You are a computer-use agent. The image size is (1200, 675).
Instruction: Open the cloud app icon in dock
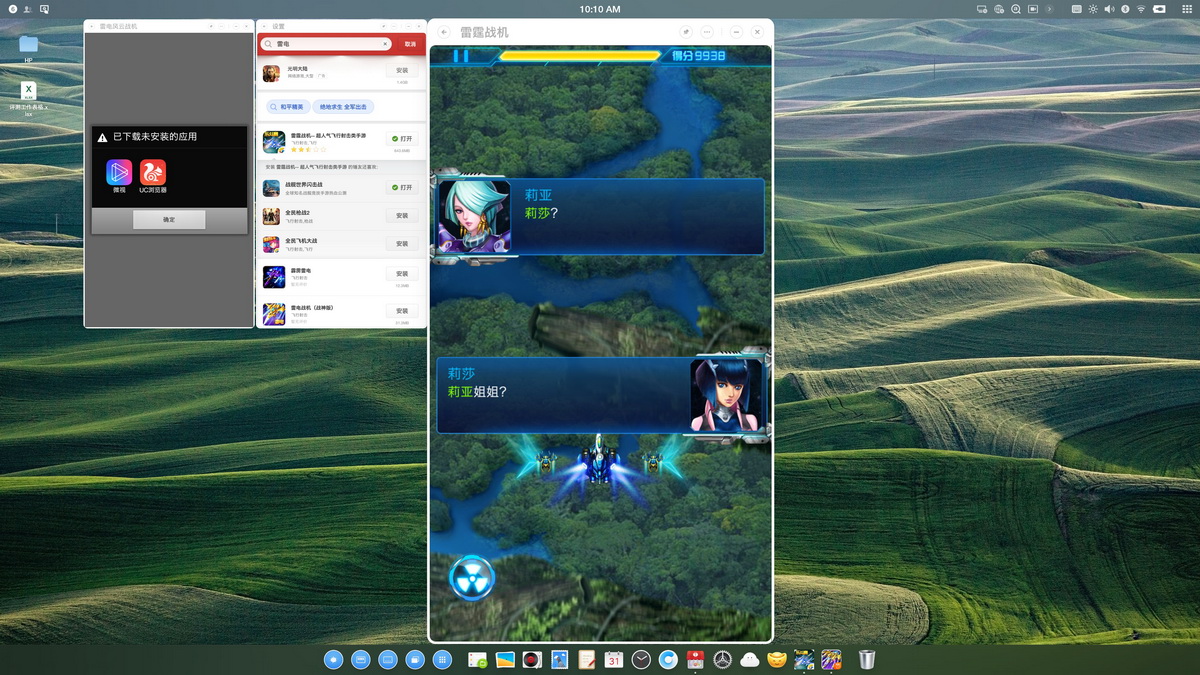tap(749, 660)
